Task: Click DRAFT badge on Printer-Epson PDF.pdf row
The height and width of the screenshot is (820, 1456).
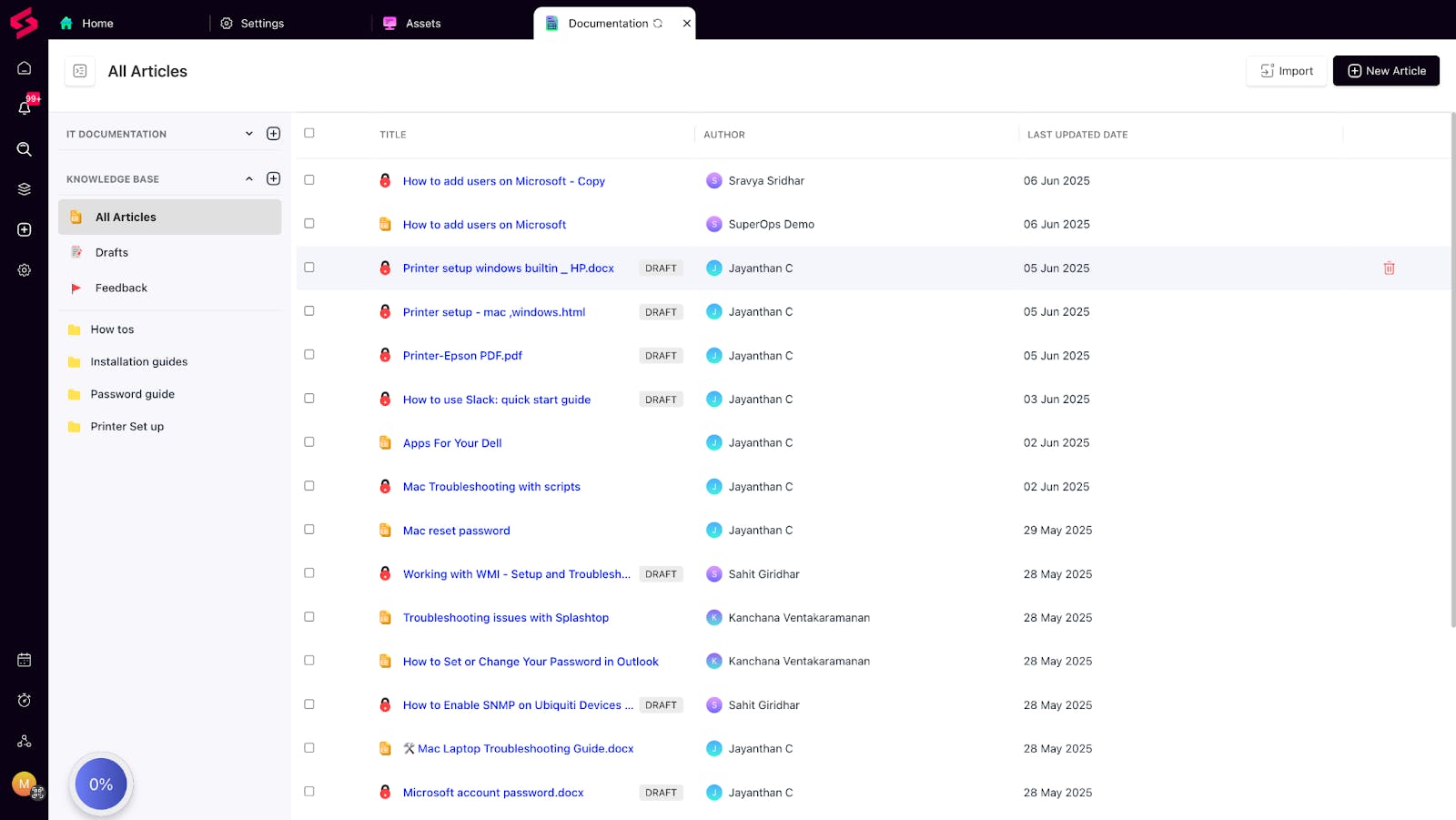Action: tap(661, 356)
